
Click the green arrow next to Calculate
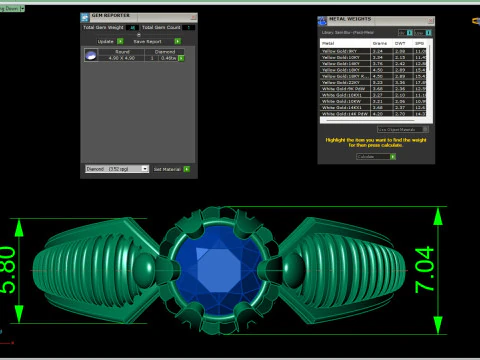tap(393, 156)
